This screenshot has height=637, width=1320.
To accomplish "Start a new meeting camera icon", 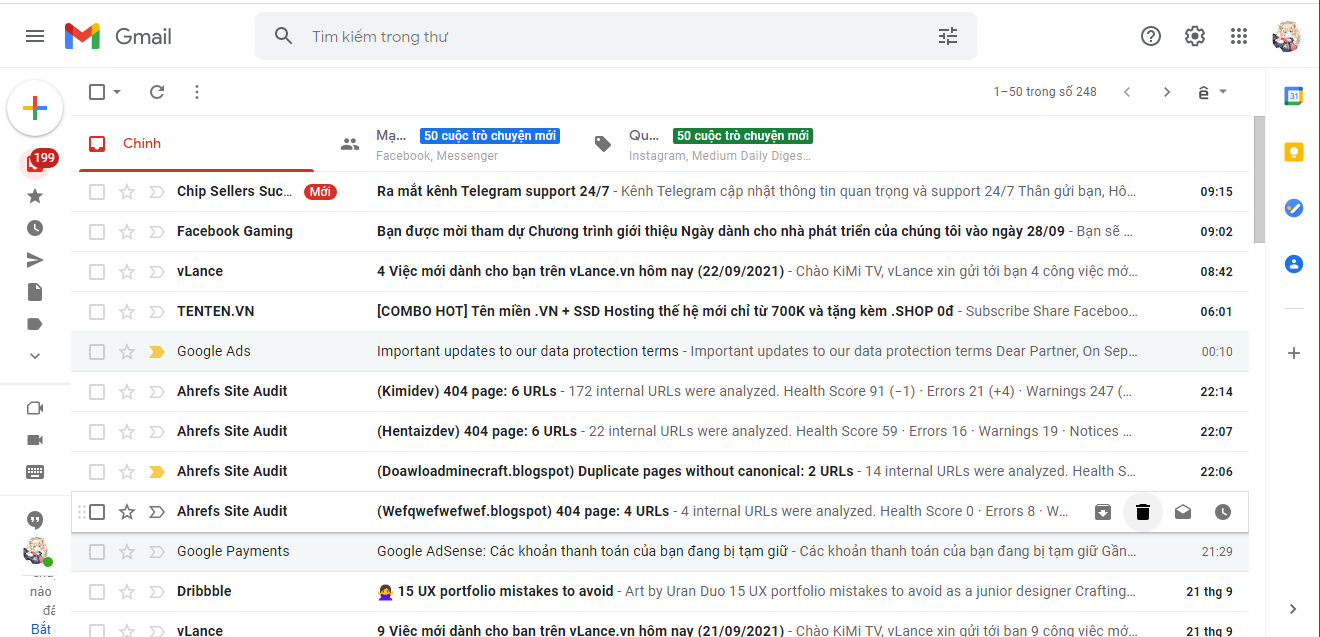I will 35,408.
